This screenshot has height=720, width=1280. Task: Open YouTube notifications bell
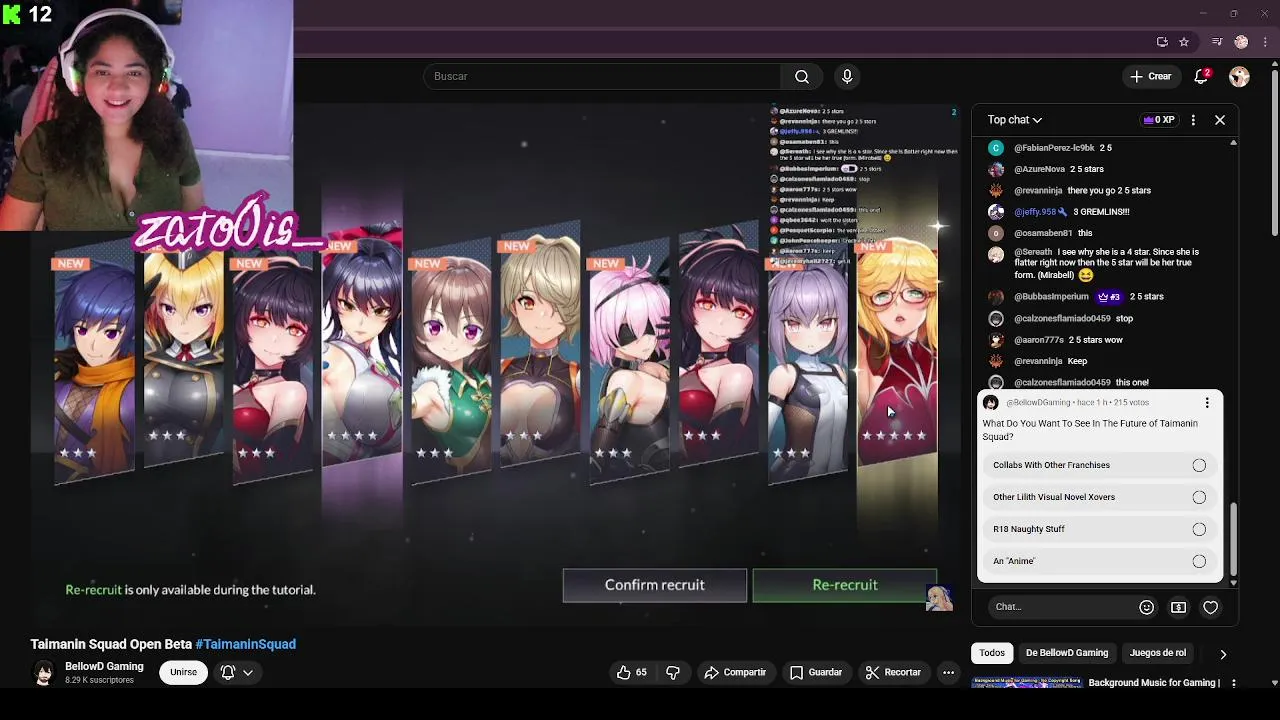(1202, 76)
